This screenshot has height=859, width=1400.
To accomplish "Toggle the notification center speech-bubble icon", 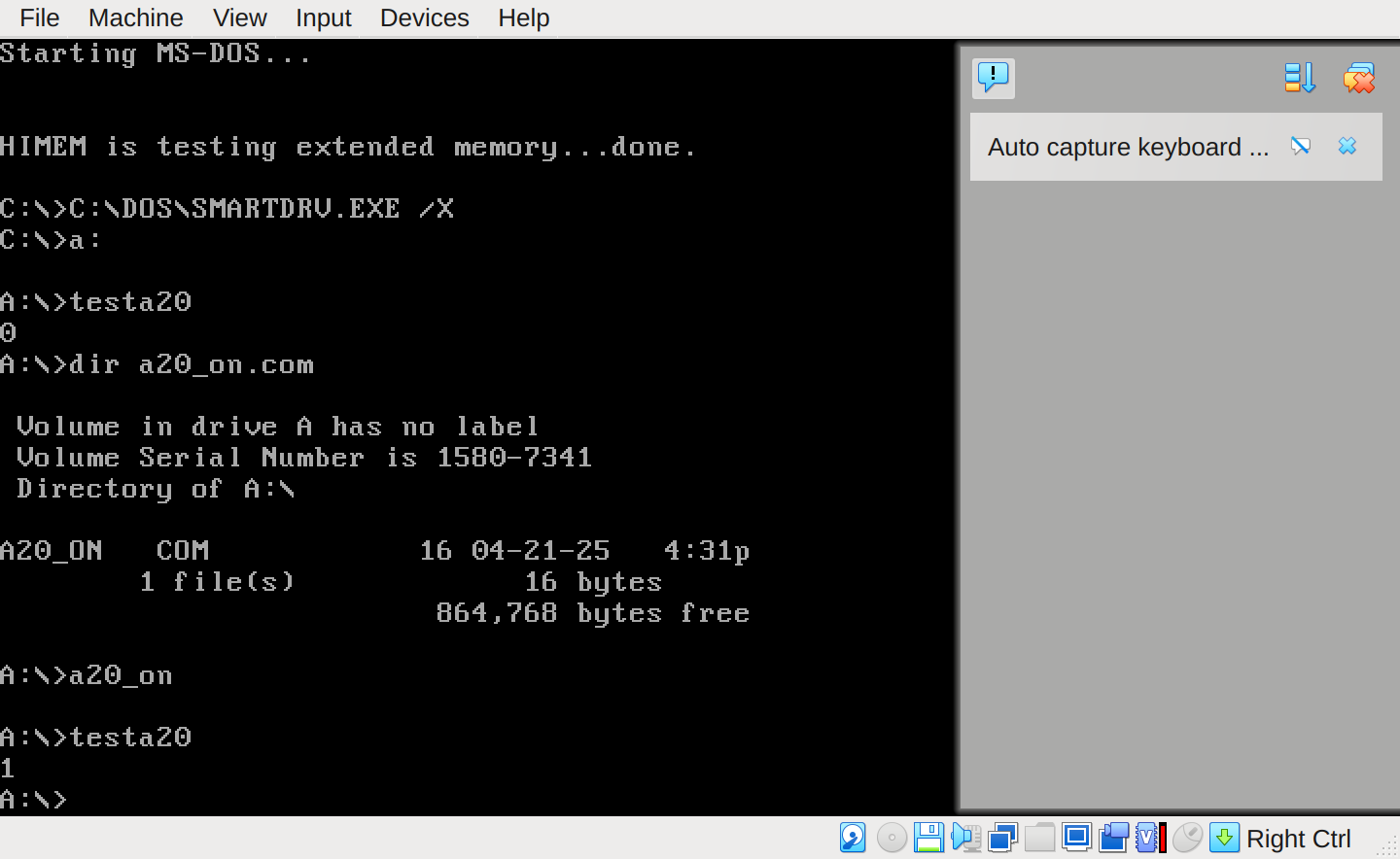I will coord(994,78).
